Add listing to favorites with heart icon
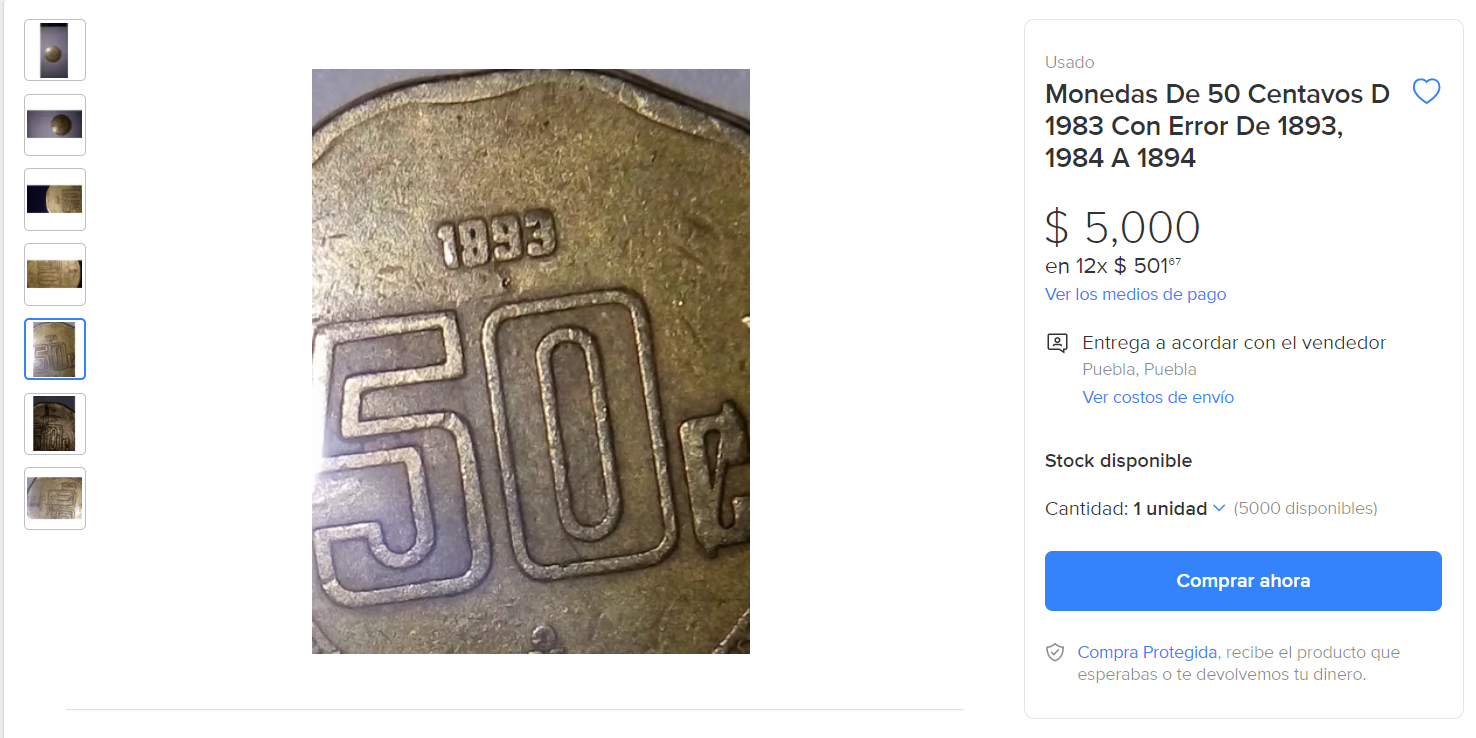 click(1426, 92)
